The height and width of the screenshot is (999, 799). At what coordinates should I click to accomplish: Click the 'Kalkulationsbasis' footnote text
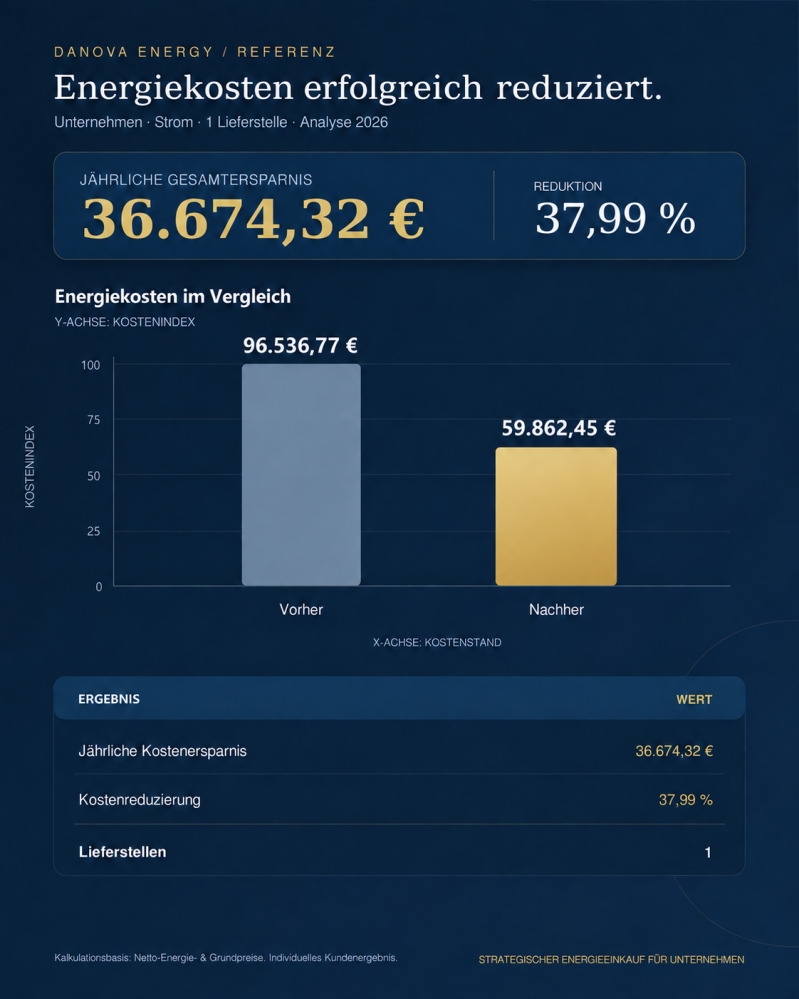226,958
